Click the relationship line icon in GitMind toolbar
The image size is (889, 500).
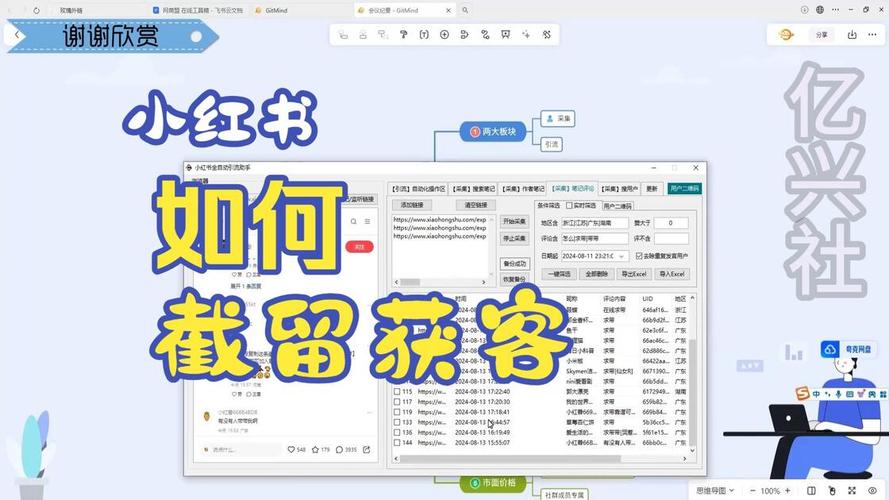point(485,35)
